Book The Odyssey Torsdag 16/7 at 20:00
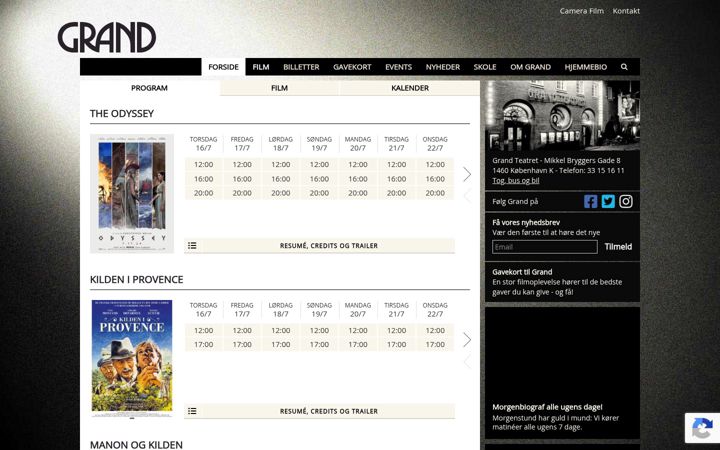 click(203, 193)
